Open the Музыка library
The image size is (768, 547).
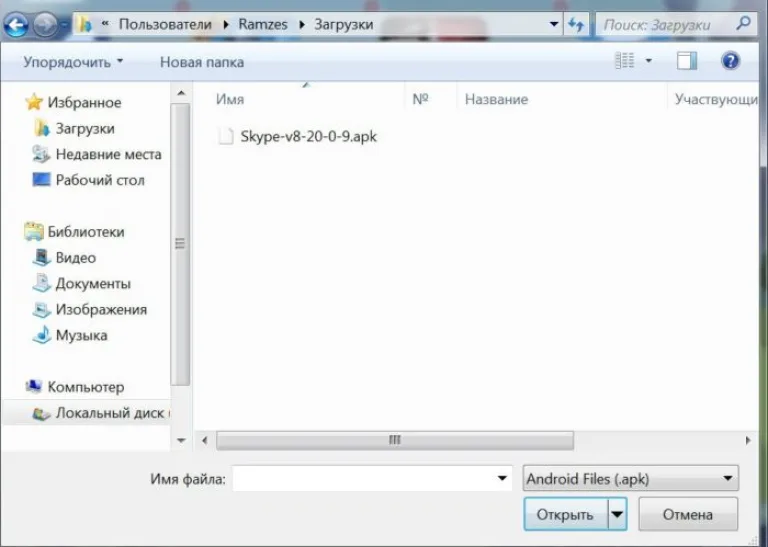(81, 335)
